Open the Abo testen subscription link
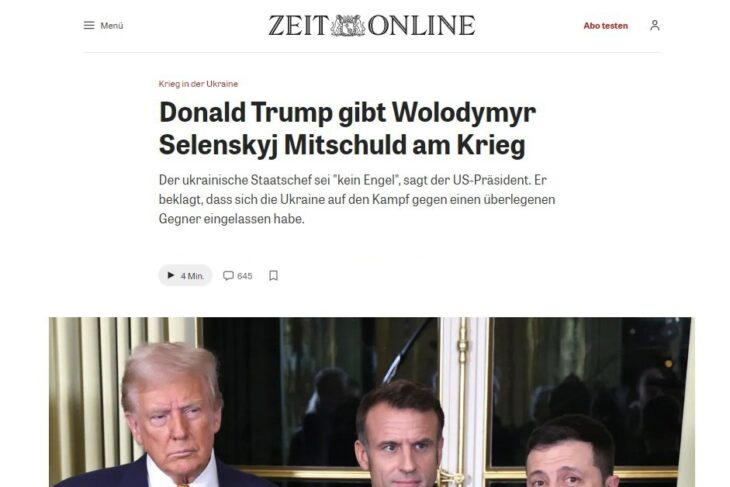The width and height of the screenshot is (730, 487). tap(605, 26)
